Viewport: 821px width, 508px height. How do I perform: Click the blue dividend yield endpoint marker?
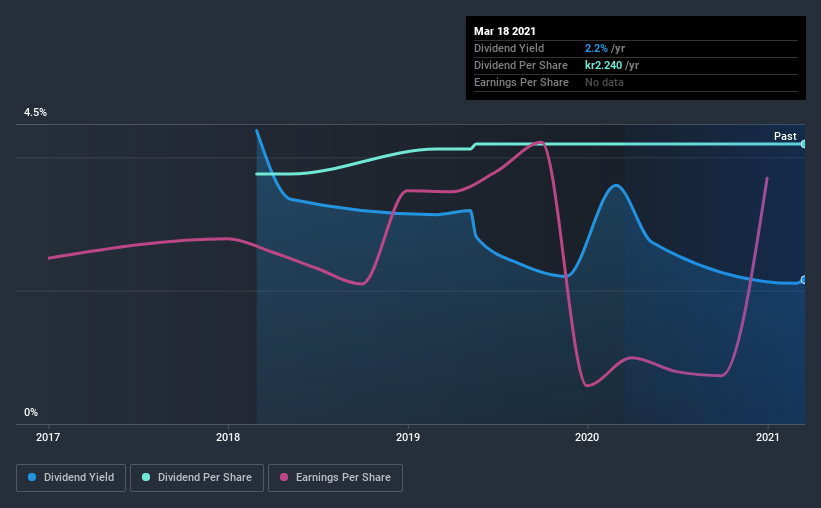(803, 280)
